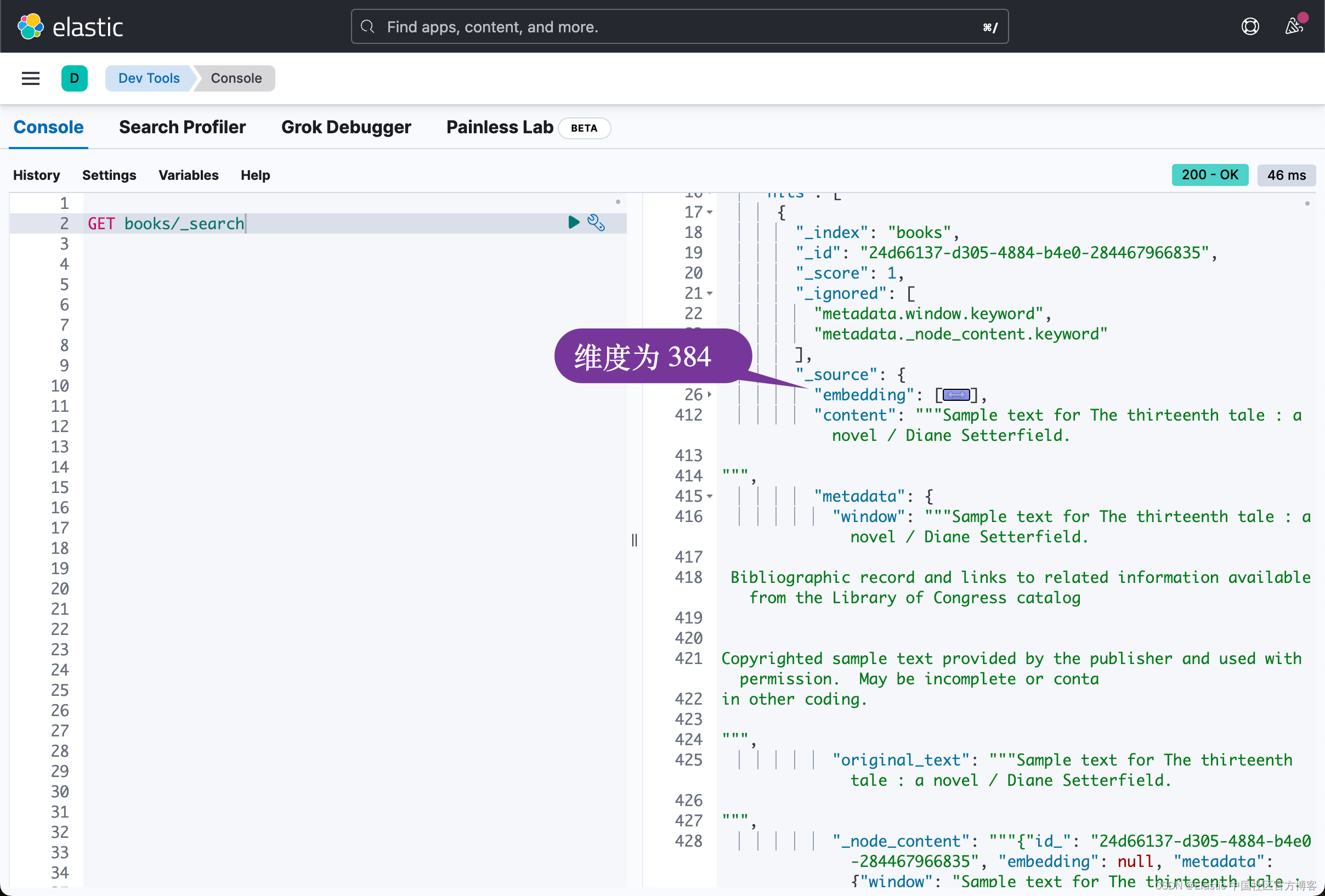This screenshot has height=896, width=1325.
Task: Click the magnifier icon in the search bar
Action: [367, 26]
